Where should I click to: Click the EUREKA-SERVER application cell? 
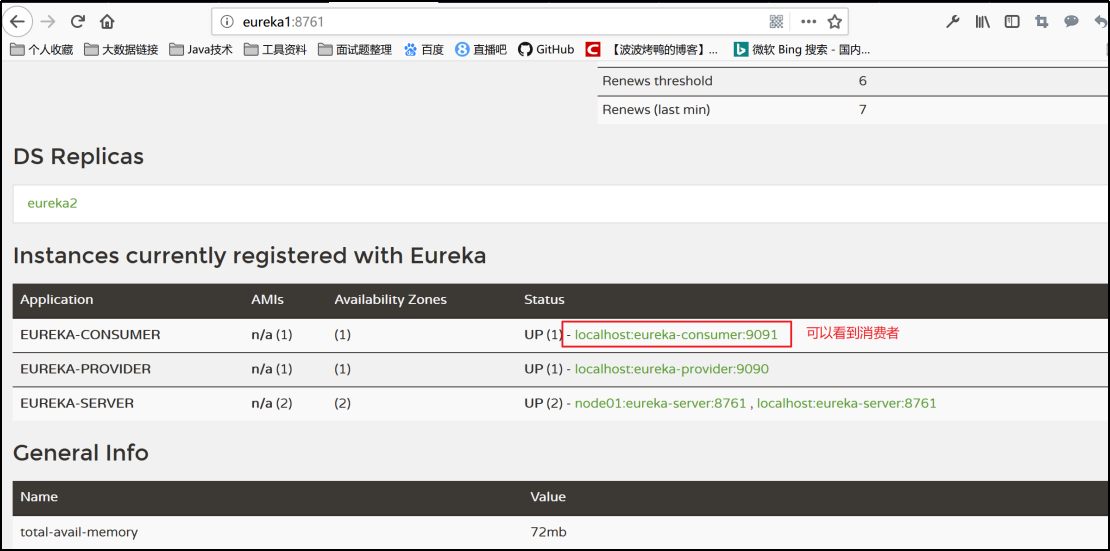77,404
